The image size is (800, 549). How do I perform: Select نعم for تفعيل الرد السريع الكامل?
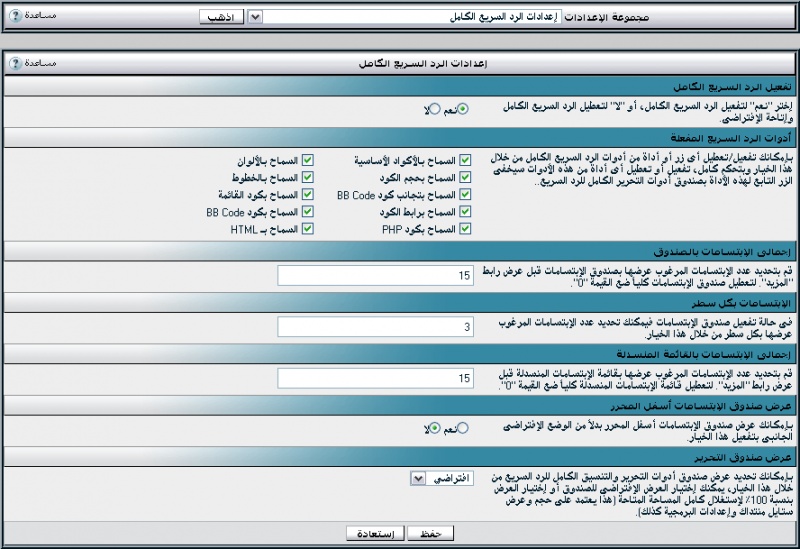tap(463, 109)
